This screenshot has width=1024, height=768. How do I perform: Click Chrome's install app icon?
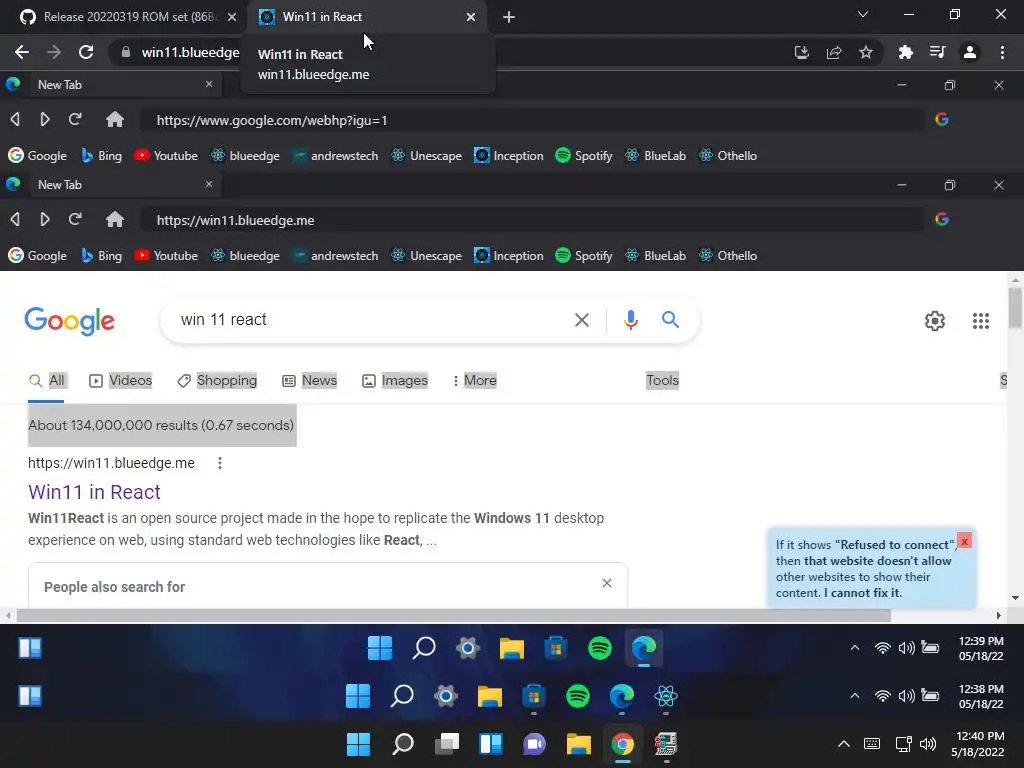coord(801,52)
